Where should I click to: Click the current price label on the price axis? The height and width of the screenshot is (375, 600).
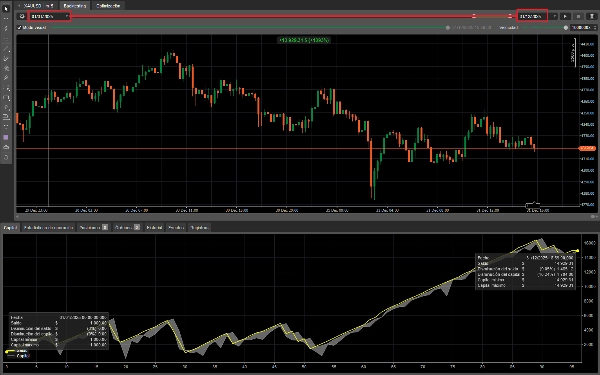(587, 148)
